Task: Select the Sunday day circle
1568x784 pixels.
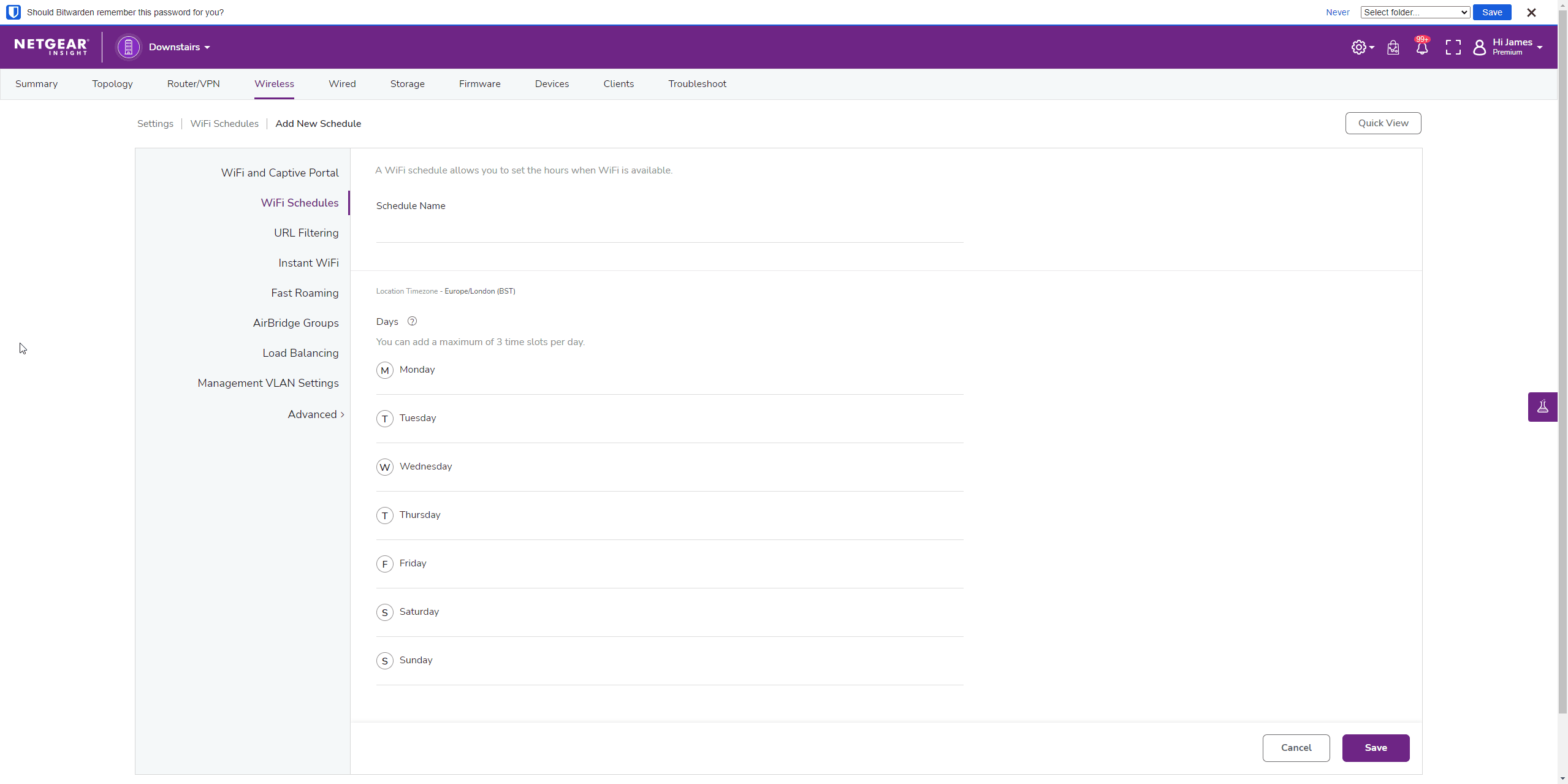Action: point(384,661)
